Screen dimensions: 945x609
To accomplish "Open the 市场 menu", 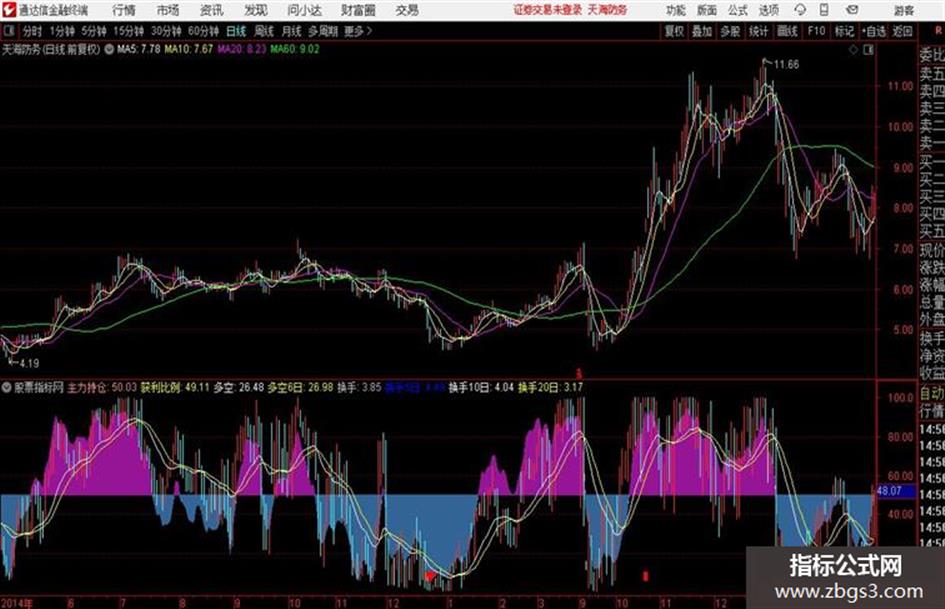I will coord(168,10).
